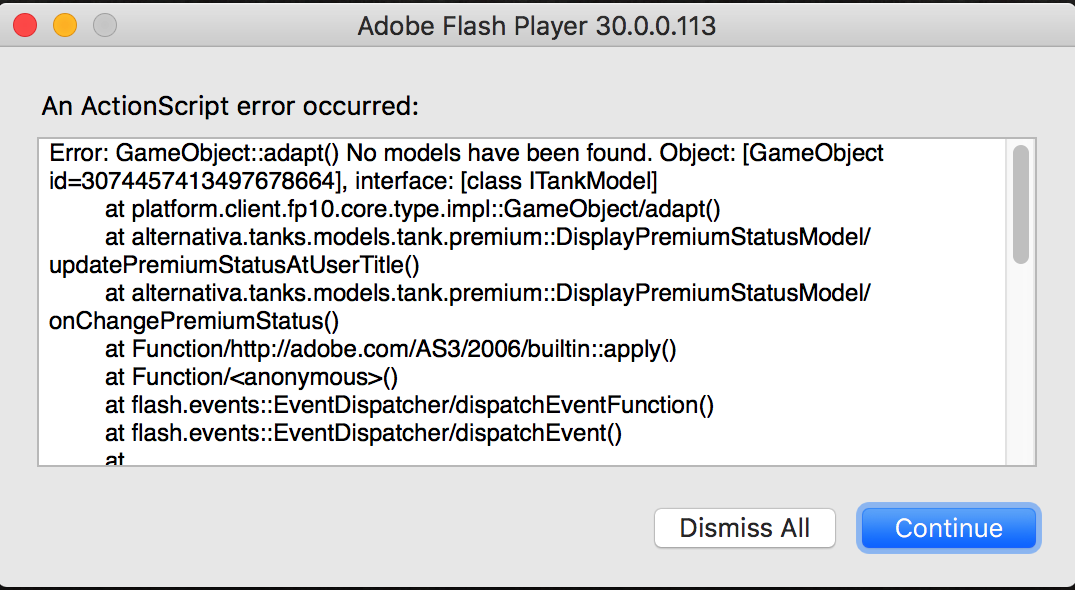Click the Dismiss All button
The height and width of the screenshot is (590, 1075).
pos(744,527)
